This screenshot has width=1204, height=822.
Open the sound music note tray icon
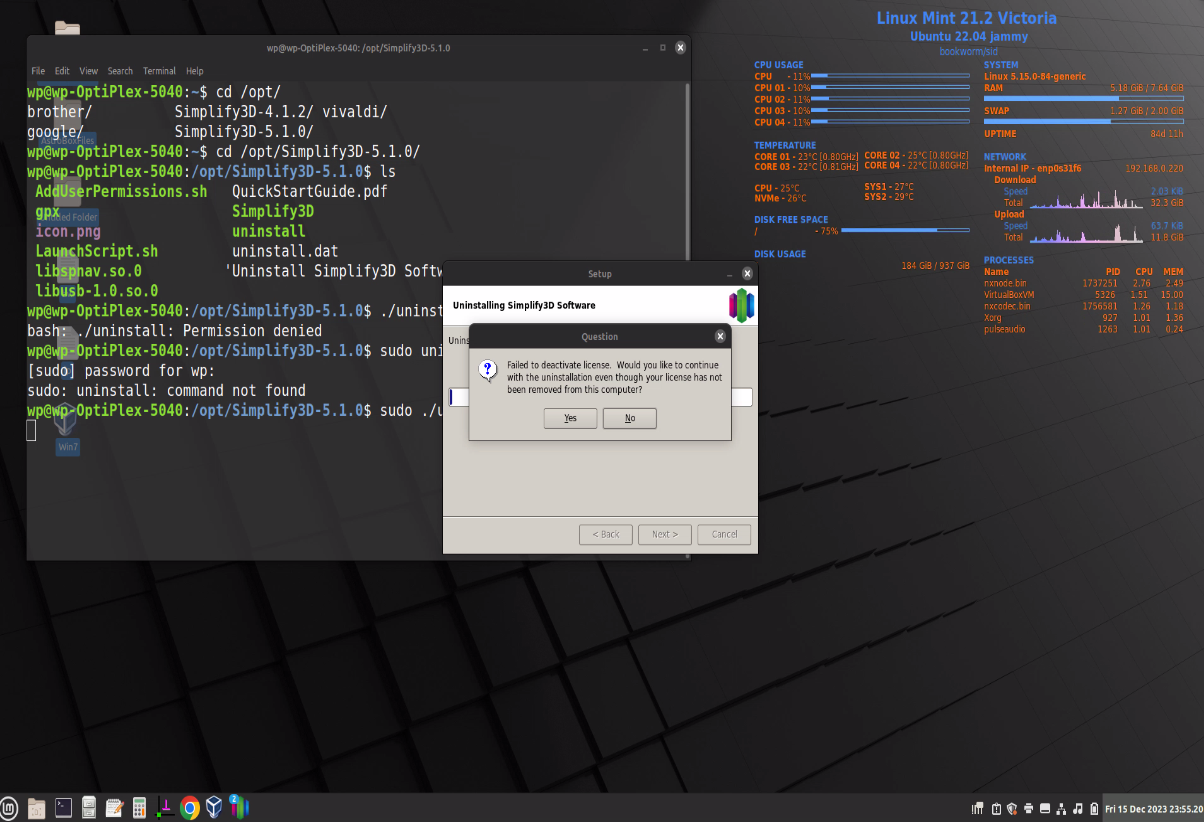pos(1077,807)
